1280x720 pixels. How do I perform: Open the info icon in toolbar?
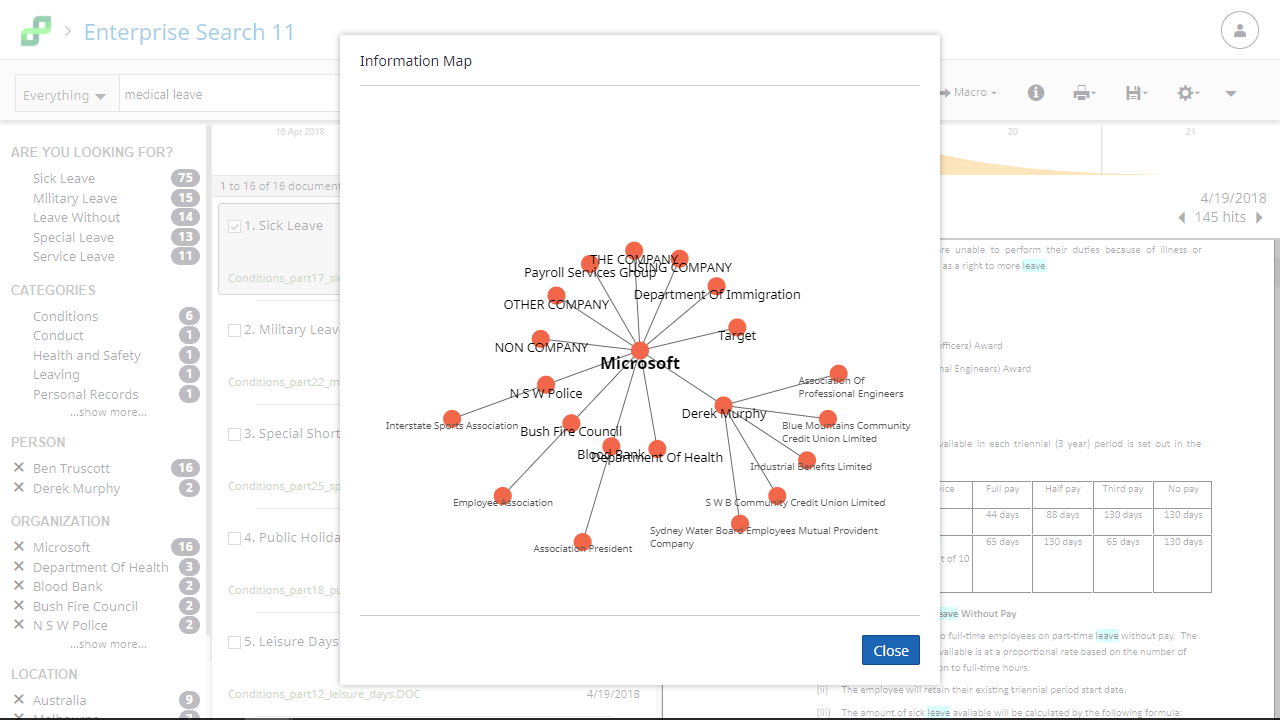click(x=1036, y=93)
